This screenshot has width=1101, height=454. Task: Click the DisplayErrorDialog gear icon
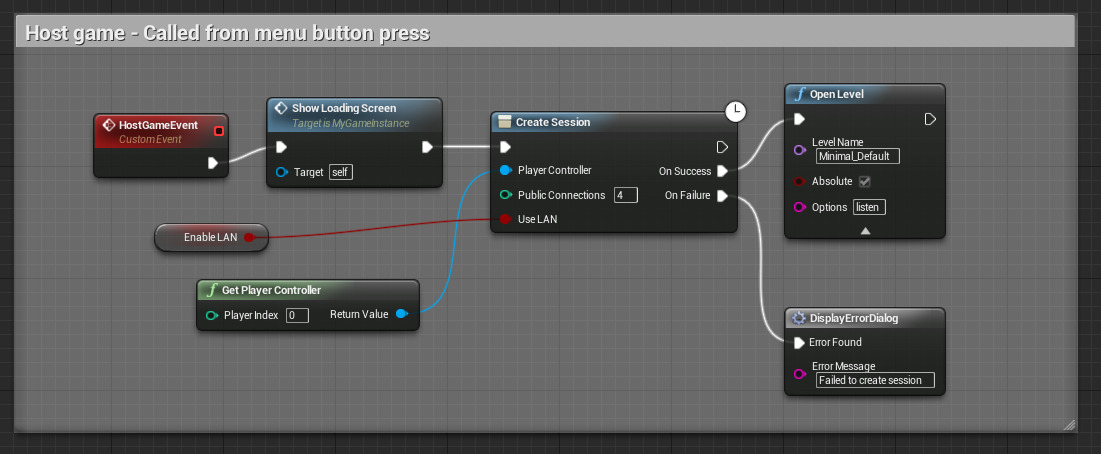pyautogui.click(x=799, y=318)
